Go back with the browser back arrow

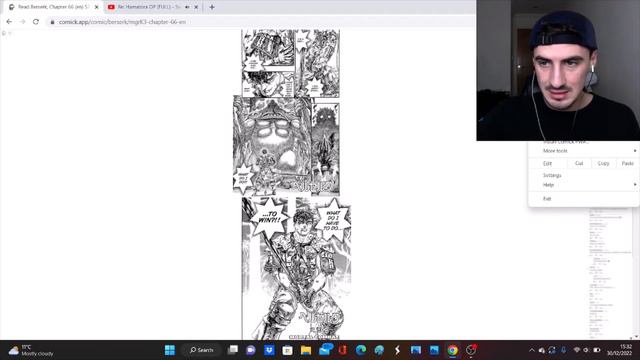9,22
